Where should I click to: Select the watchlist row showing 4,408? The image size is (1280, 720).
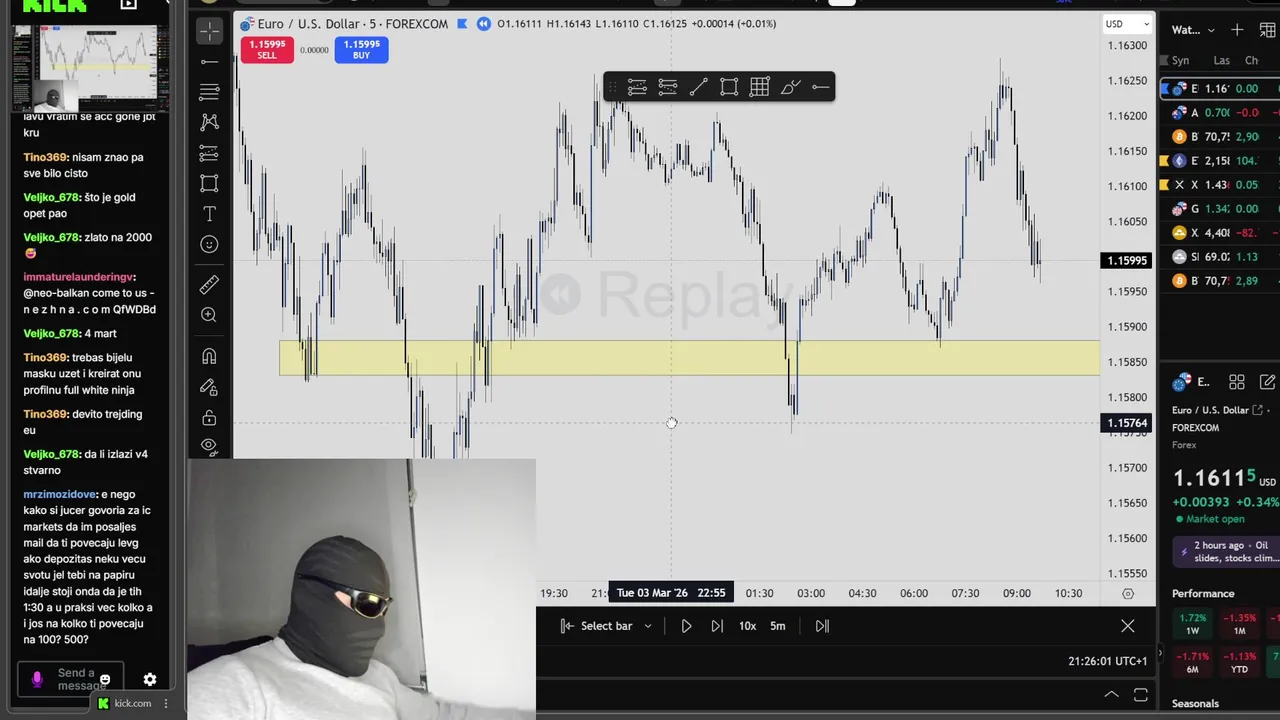1220,233
